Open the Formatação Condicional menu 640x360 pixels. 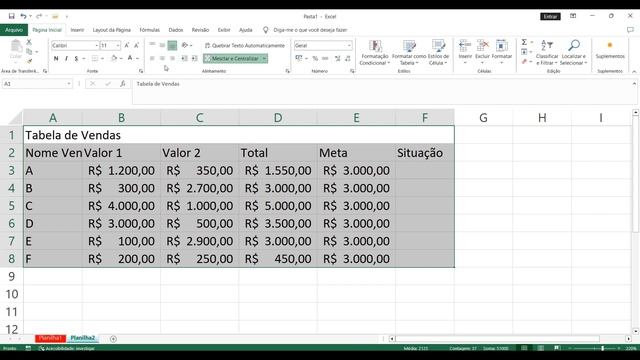pyautogui.click(x=375, y=52)
